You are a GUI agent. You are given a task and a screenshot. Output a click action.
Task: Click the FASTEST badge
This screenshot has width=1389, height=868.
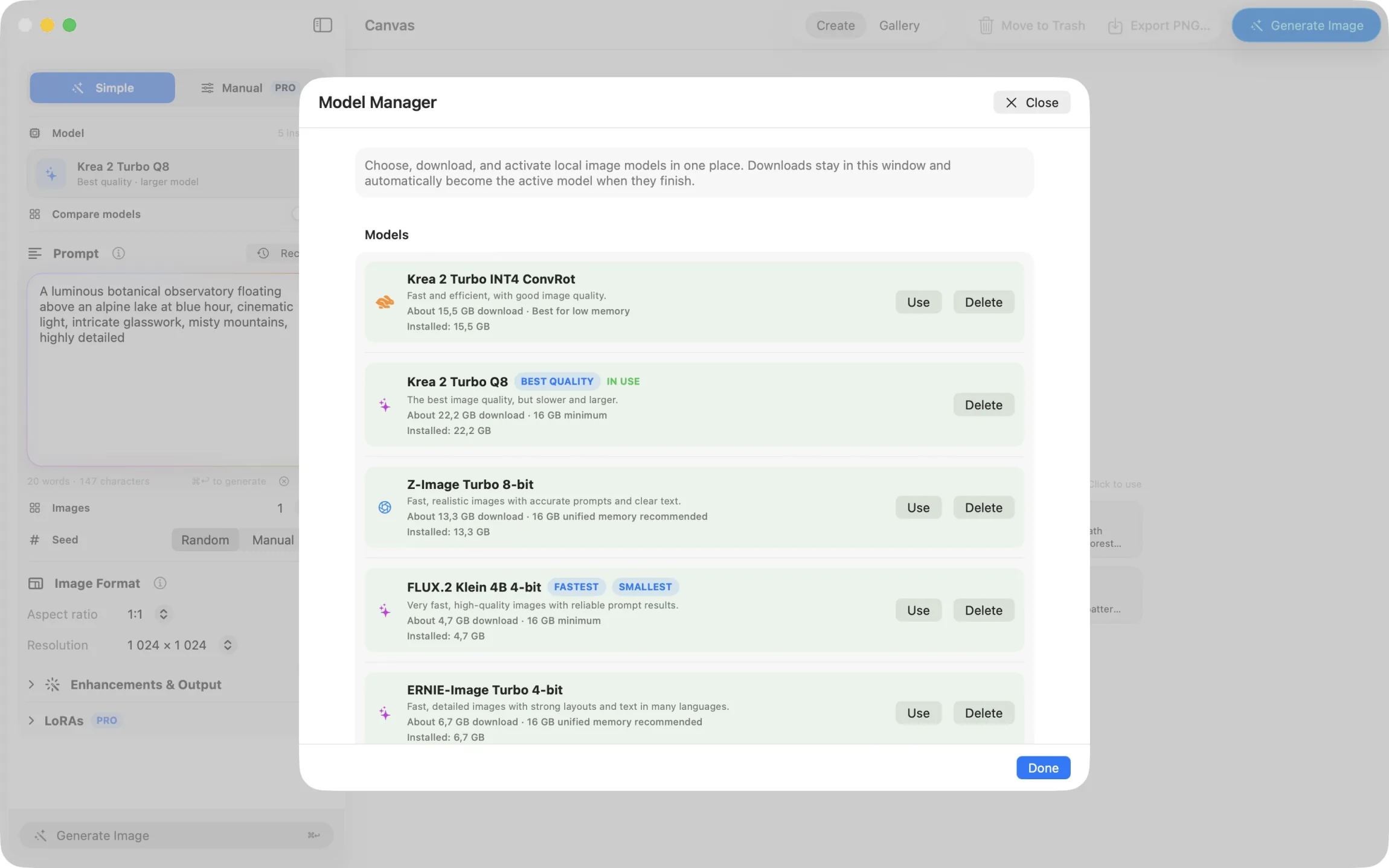coord(576,587)
